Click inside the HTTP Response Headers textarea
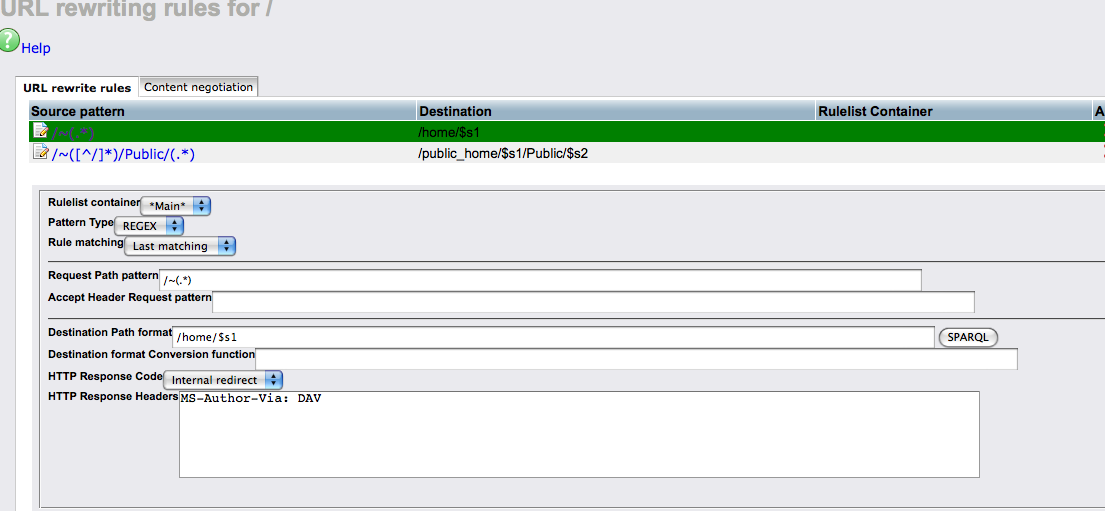 coord(578,434)
